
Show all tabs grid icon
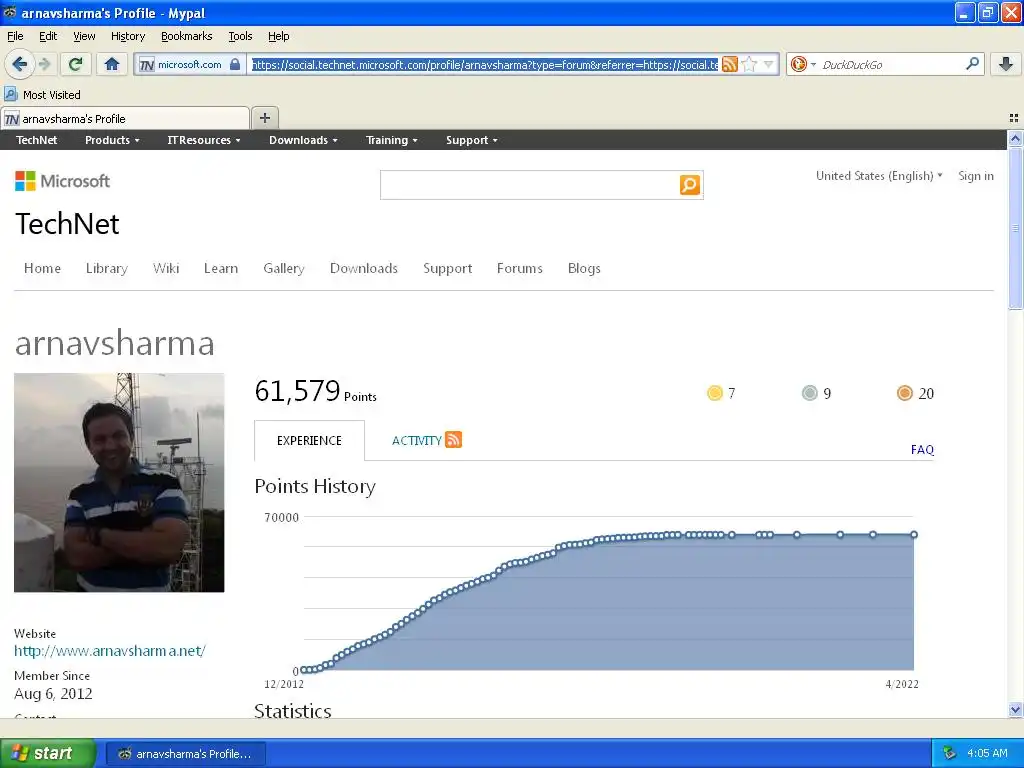[x=1014, y=118]
